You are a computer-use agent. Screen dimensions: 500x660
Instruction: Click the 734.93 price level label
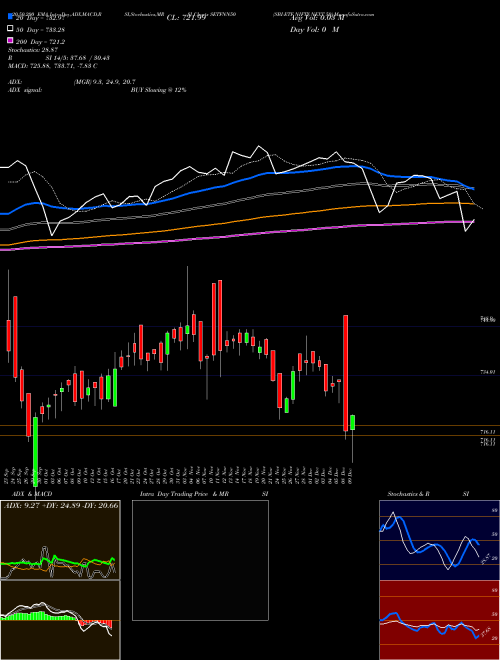(488, 372)
